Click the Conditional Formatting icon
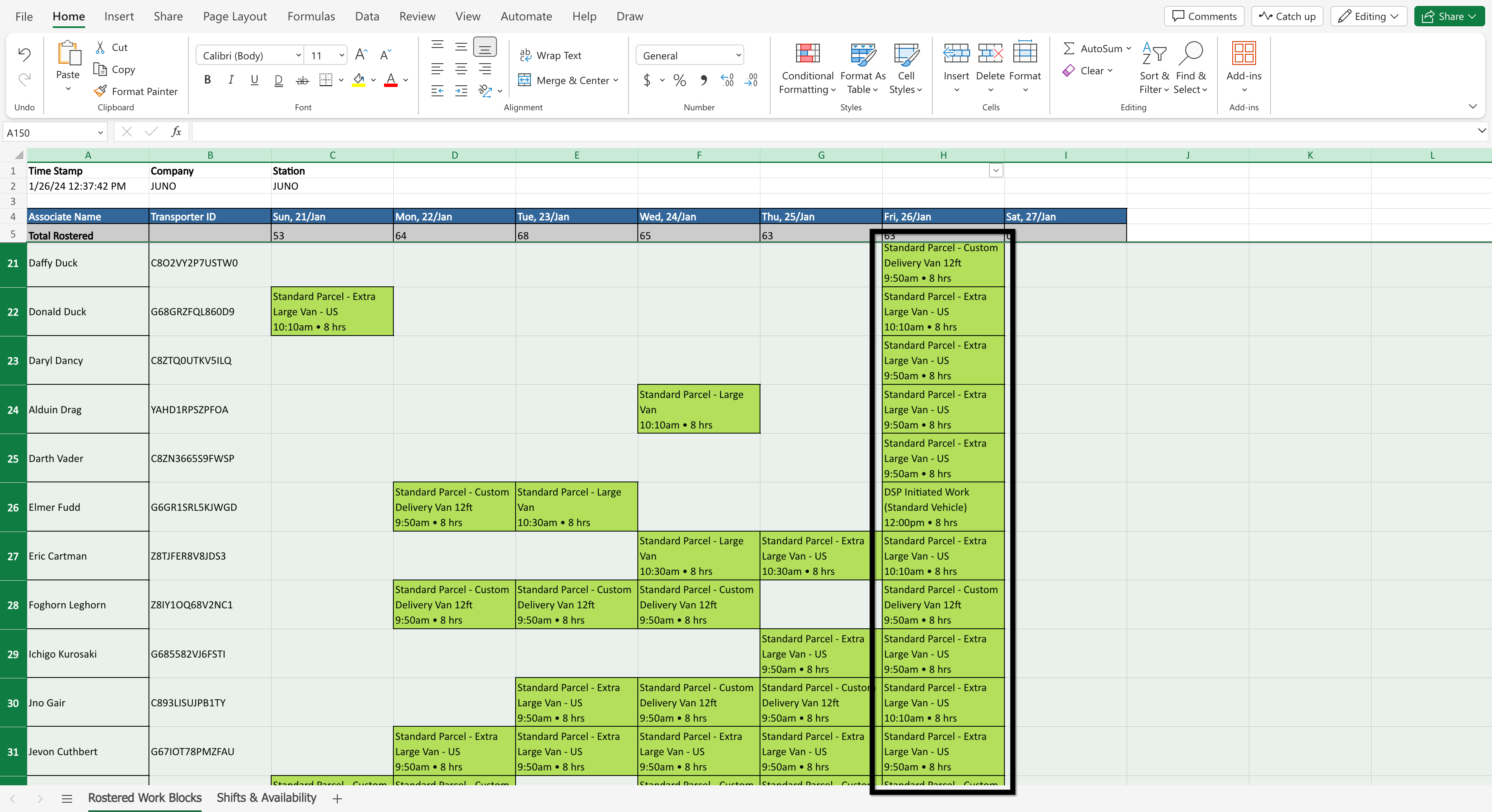 point(808,53)
